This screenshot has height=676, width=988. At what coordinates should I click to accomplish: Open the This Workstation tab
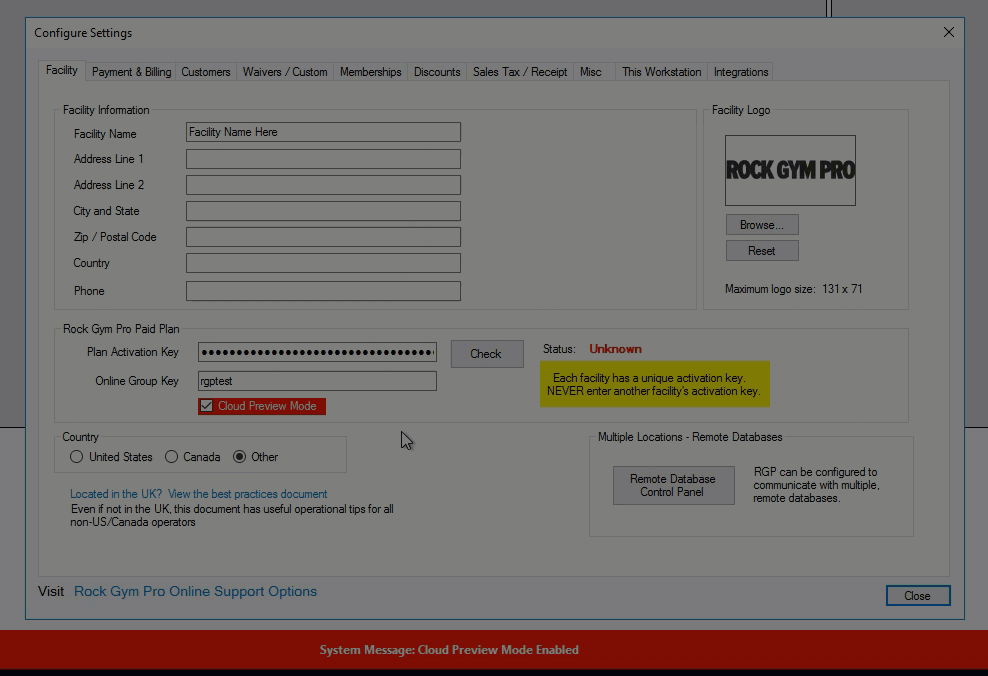(x=661, y=72)
